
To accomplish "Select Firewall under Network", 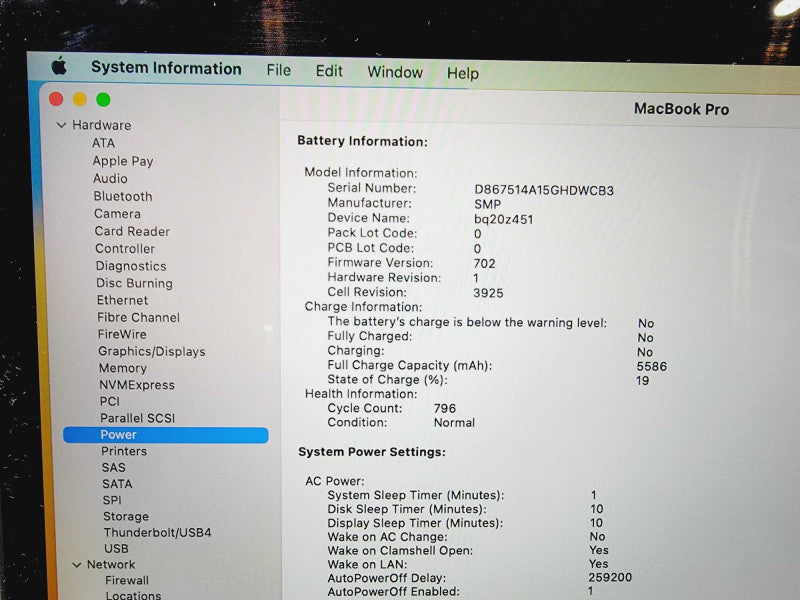I will pos(127,581).
